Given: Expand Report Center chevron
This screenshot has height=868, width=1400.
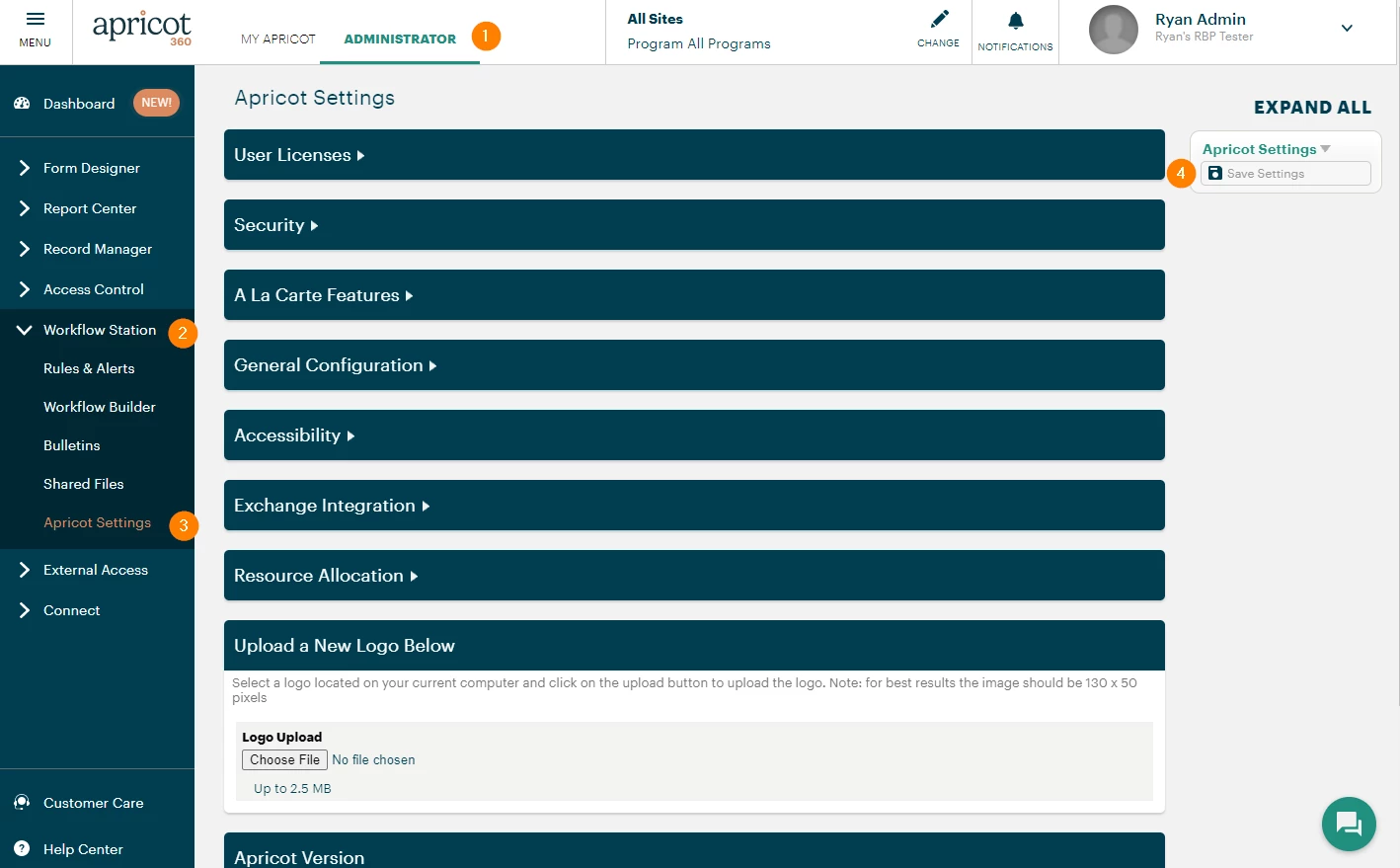Looking at the screenshot, I should click(x=25, y=208).
